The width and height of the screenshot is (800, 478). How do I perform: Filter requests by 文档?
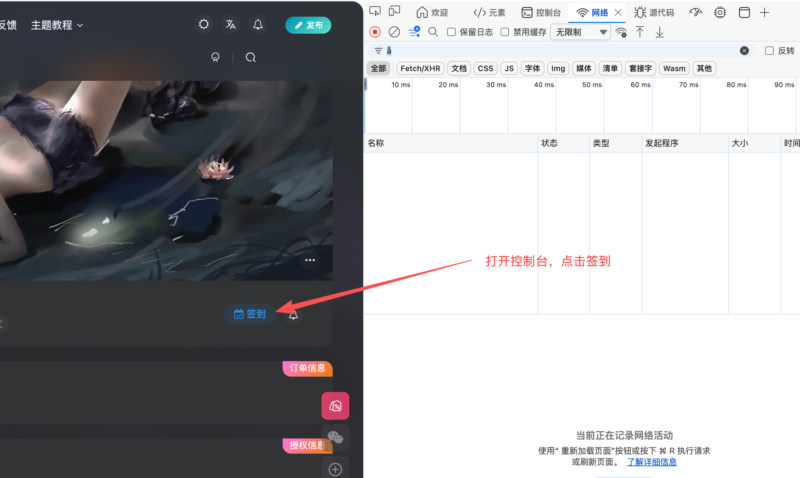click(x=459, y=68)
